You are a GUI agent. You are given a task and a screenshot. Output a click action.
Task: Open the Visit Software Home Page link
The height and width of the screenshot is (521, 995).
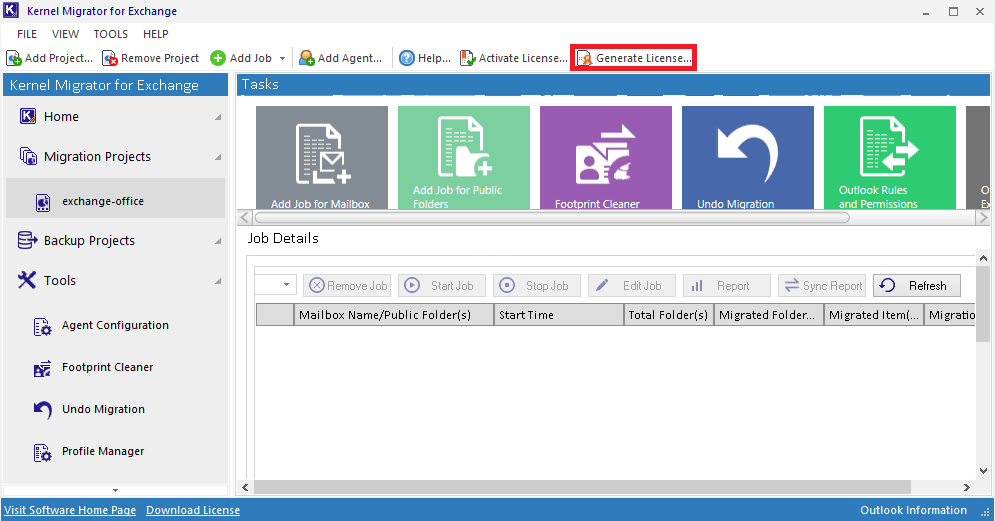[70, 510]
